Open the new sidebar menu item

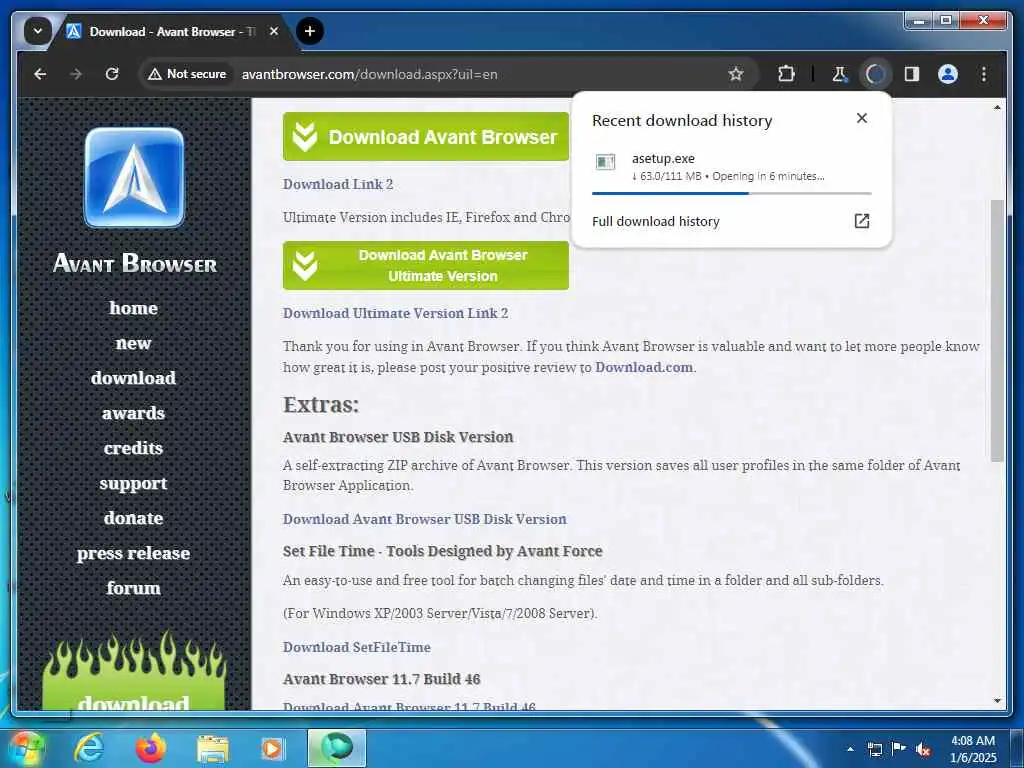(x=133, y=343)
